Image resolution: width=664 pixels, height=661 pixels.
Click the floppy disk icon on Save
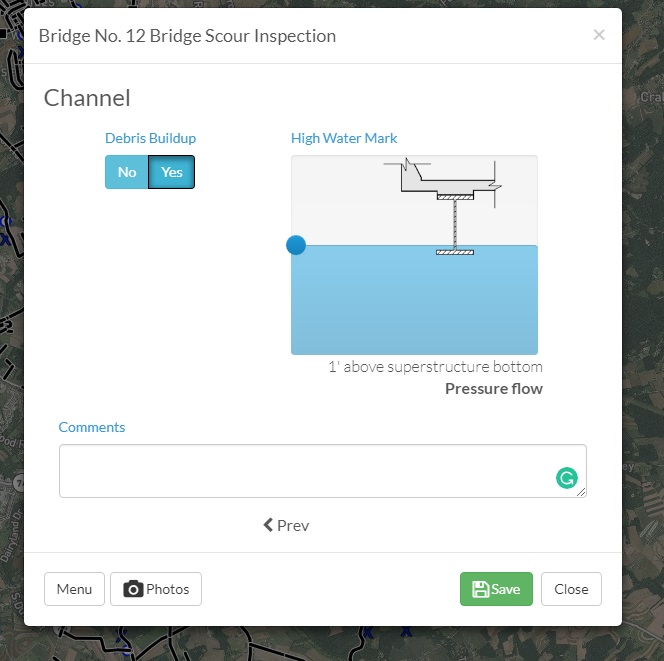click(481, 589)
